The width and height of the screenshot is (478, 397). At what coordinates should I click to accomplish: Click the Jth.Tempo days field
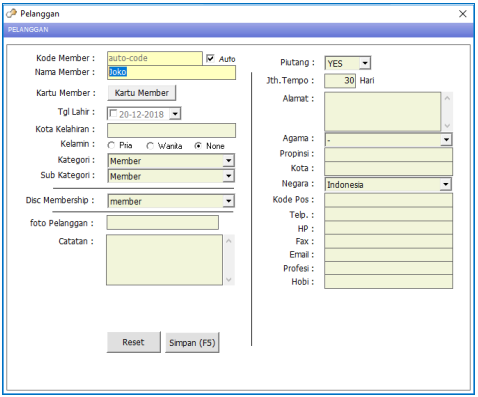point(340,81)
